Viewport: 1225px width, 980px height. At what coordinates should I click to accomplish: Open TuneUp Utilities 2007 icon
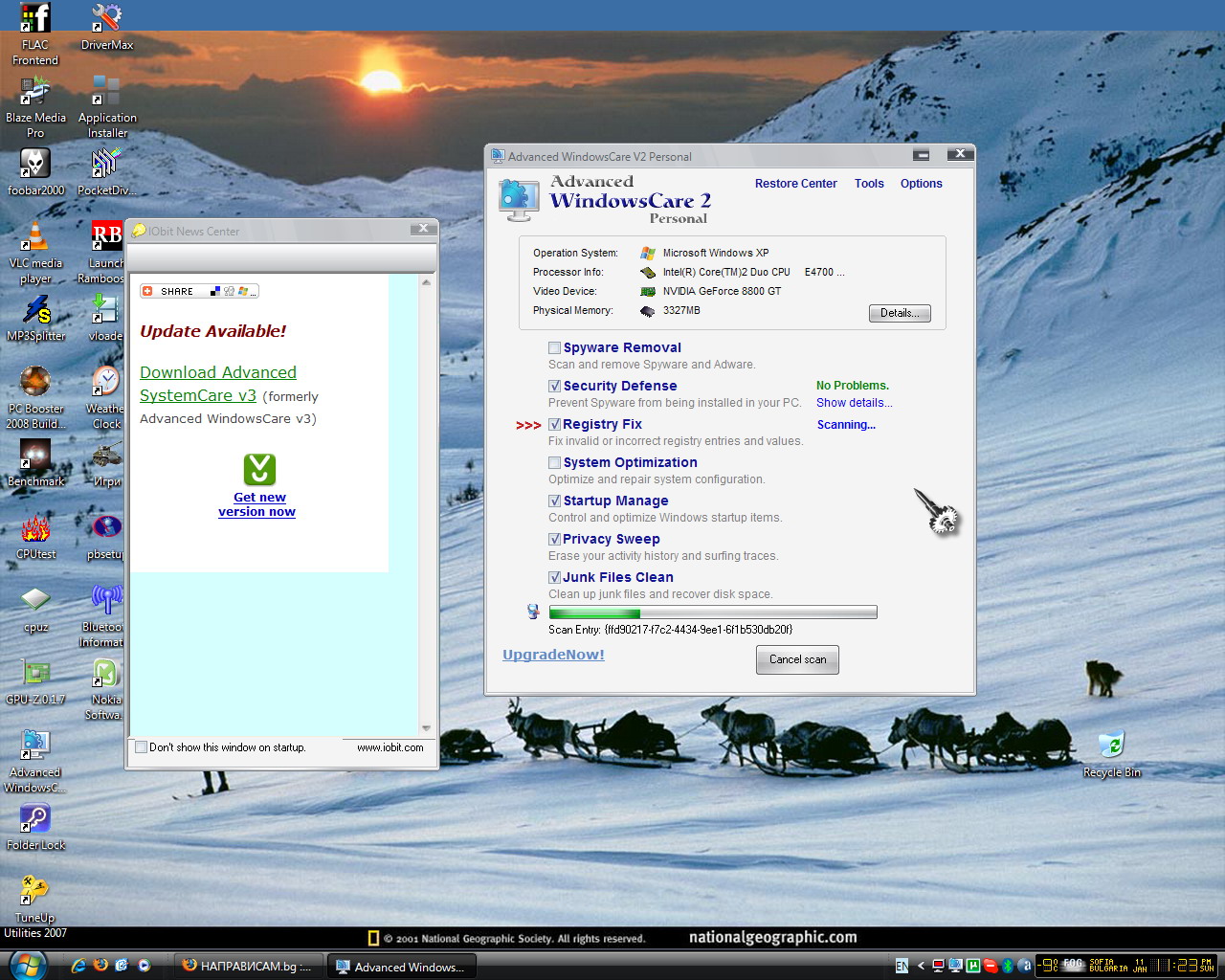(35, 906)
